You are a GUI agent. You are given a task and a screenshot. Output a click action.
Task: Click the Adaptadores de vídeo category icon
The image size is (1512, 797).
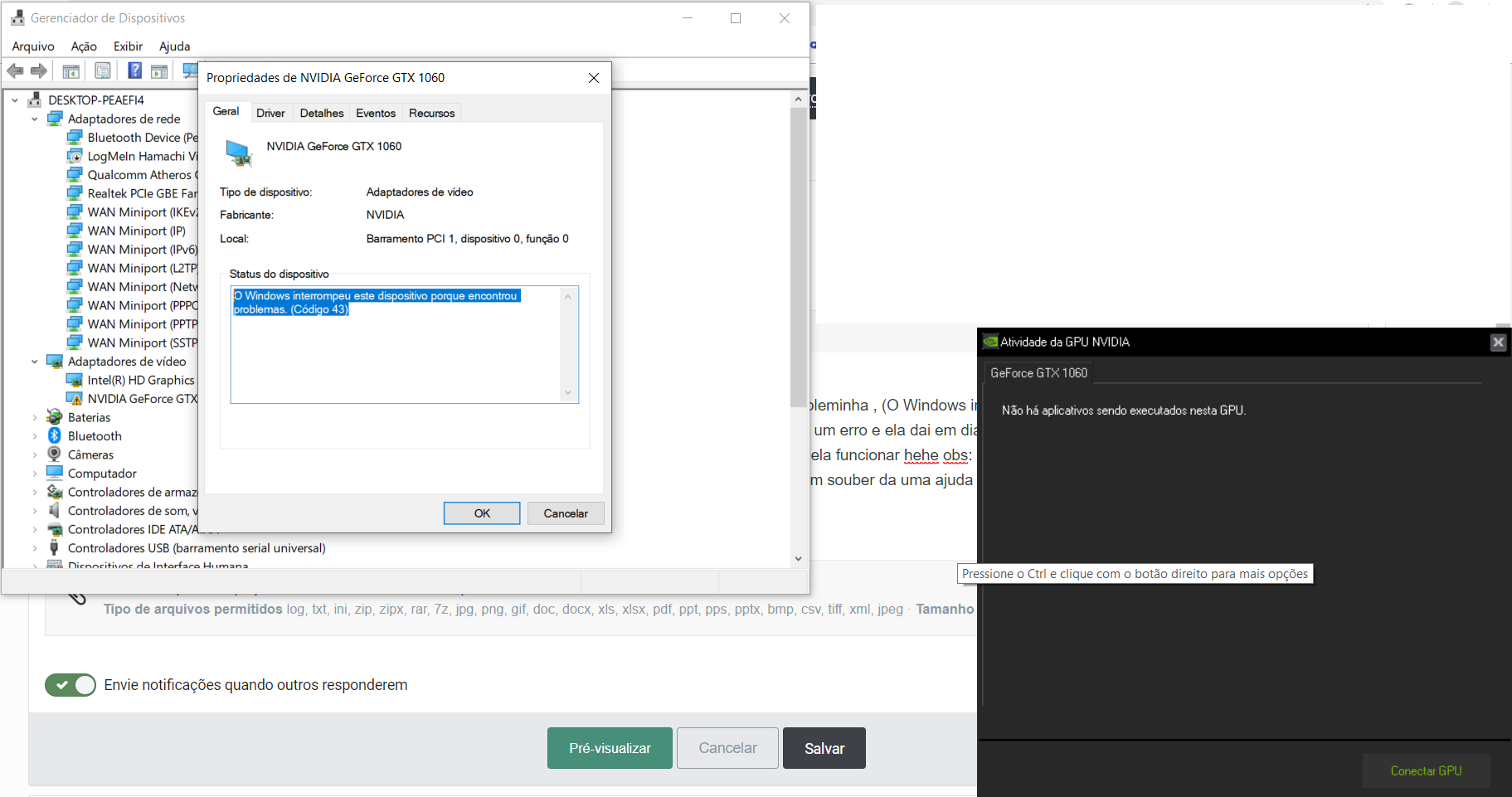click(55, 362)
